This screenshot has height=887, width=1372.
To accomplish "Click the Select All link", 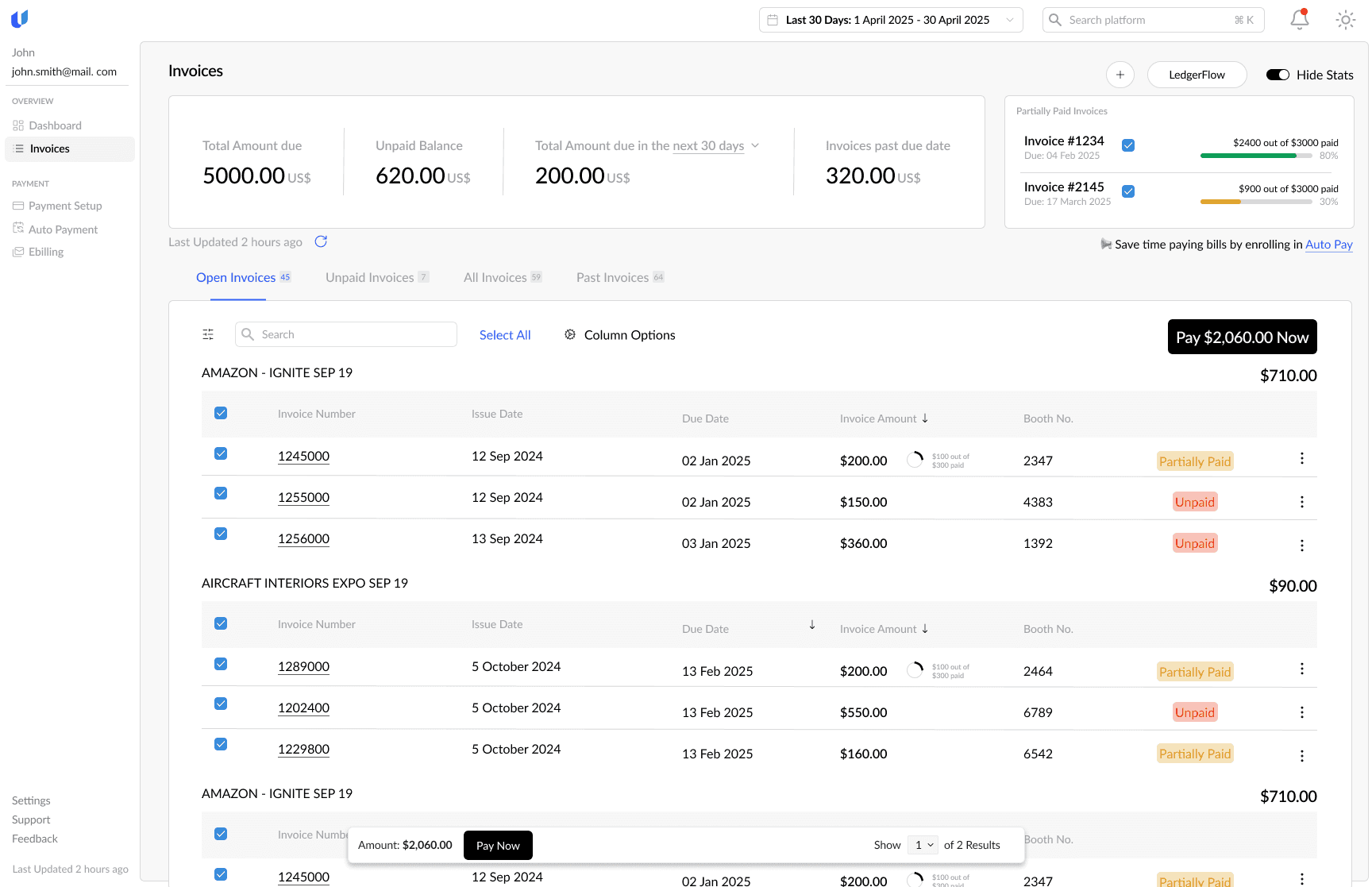I will tap(505, 335).
